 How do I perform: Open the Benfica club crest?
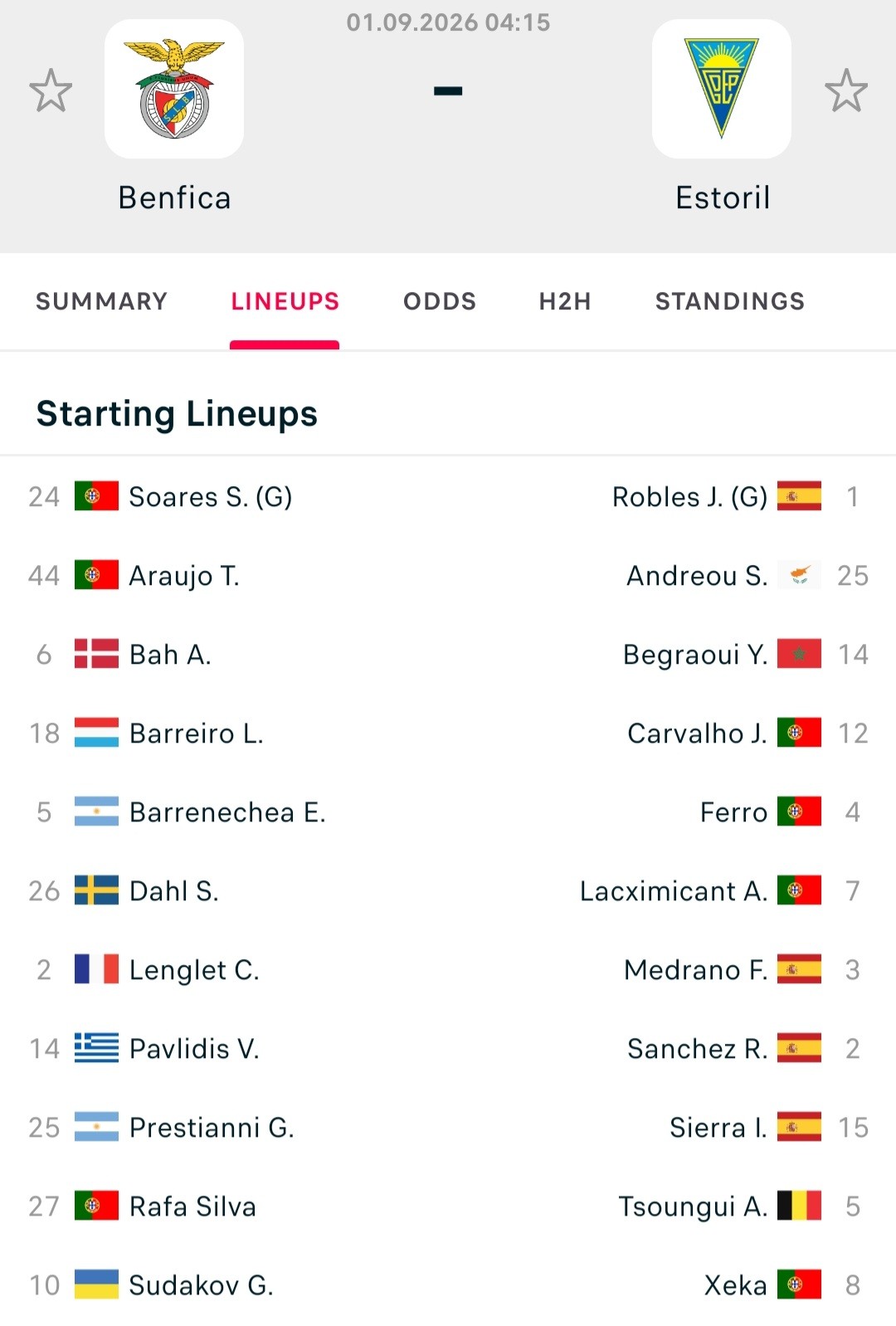(174, 89)
